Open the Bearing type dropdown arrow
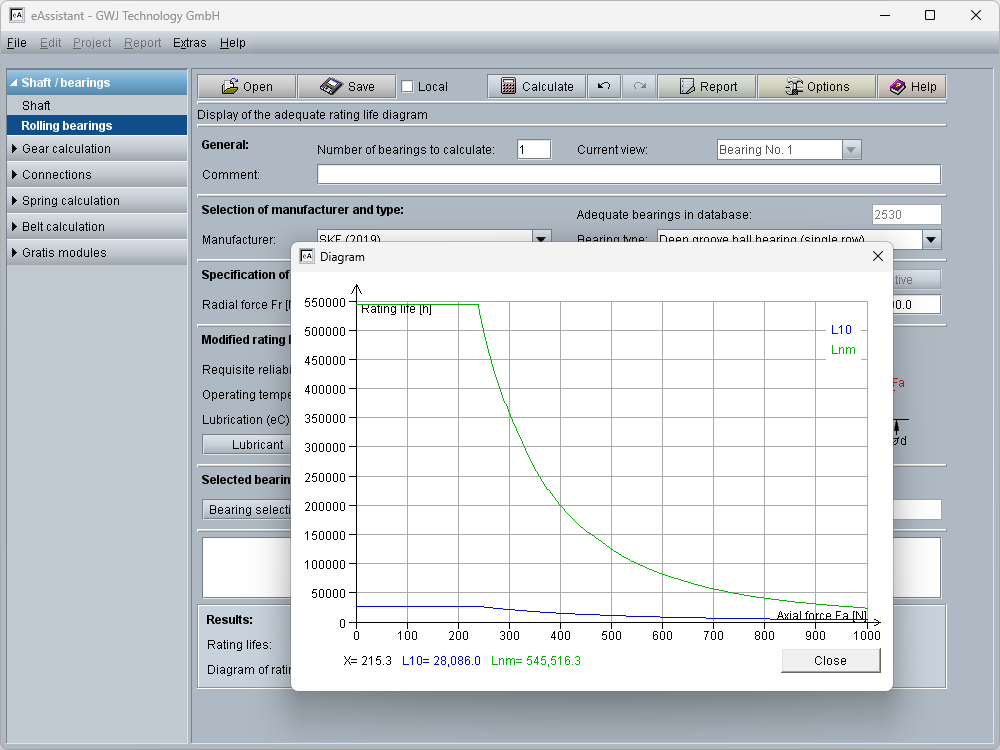 [x=931, y=239]
